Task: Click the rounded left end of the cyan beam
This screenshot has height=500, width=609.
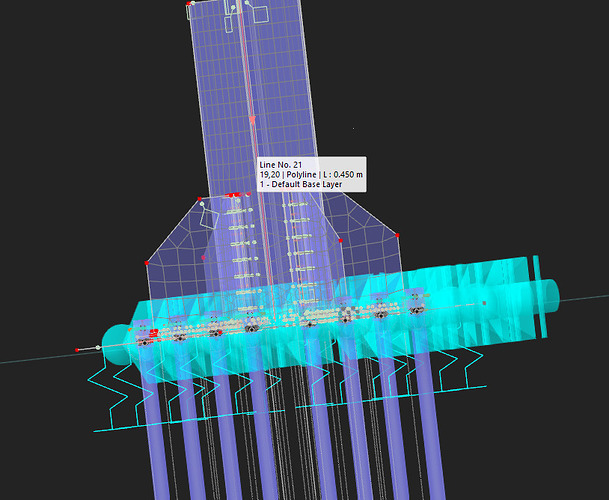Action: pyautogui.click(x=115, y=340)
